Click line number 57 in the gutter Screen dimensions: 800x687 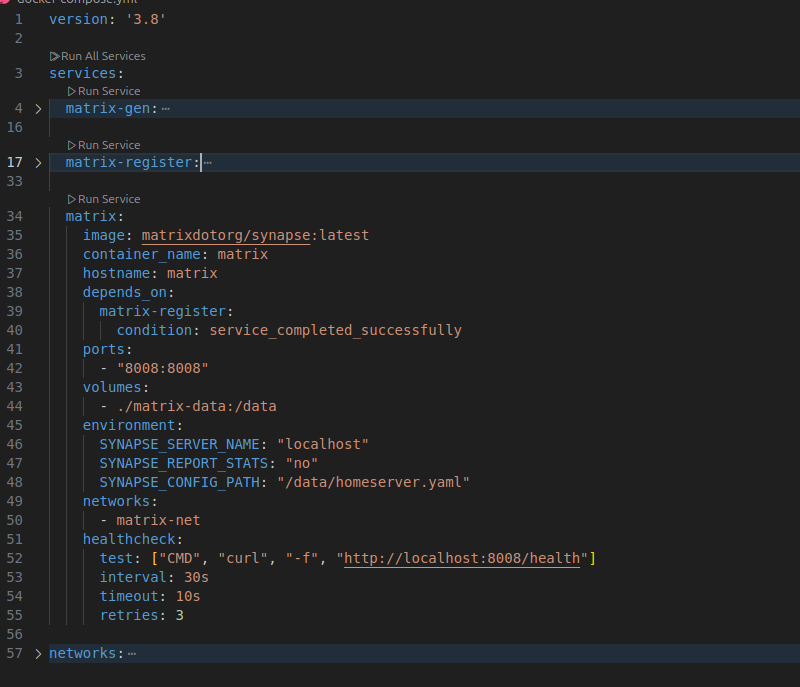click(14, 653)
